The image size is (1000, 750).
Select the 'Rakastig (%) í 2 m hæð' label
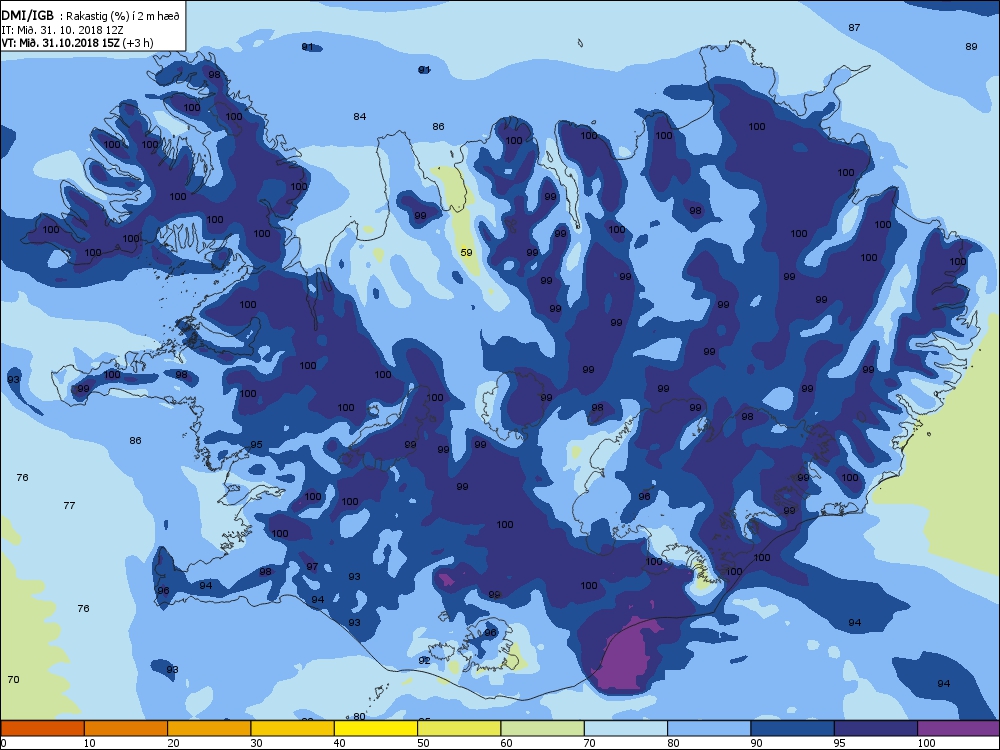(124, 17)
